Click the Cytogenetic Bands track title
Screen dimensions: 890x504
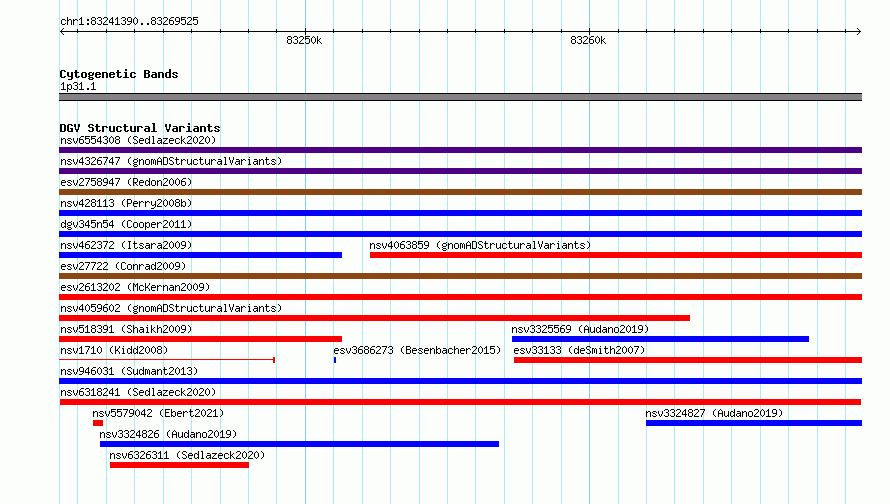click(x=119, y=74)
